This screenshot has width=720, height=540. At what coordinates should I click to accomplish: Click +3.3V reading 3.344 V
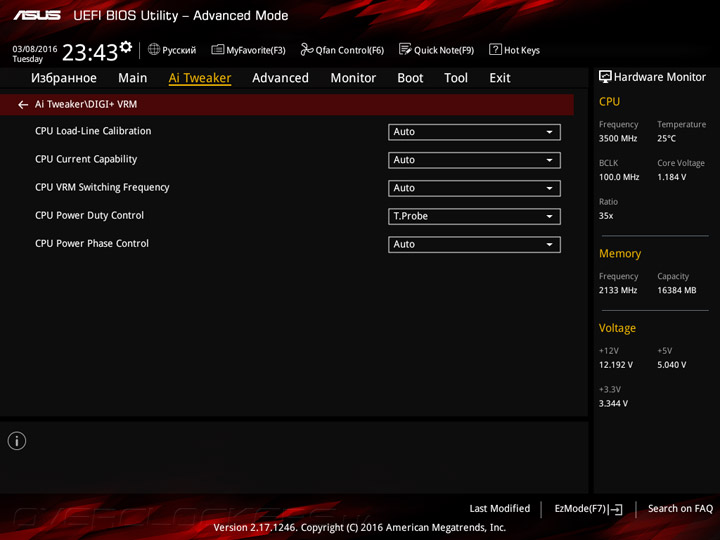click(x=613, y=404)
